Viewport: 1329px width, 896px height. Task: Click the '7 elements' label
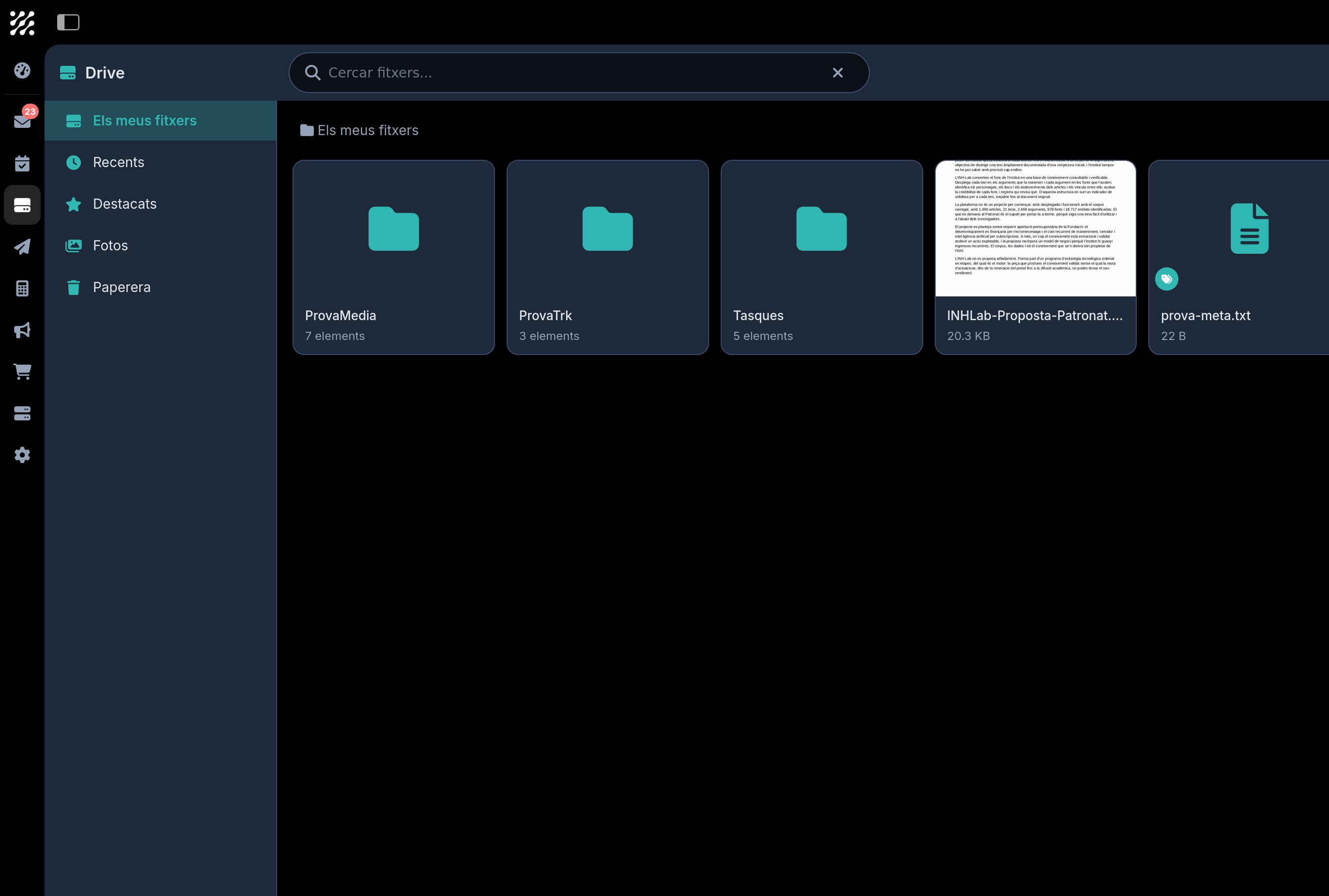[x=335, y=336]
